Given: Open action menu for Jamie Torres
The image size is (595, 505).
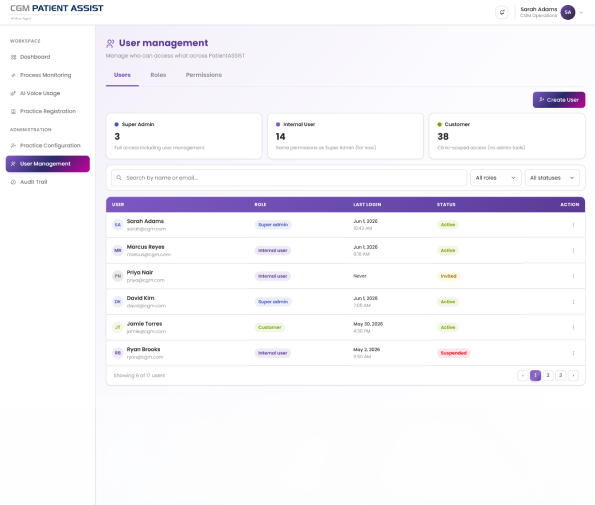Looking at the screenshot, I should click(x=573, y=327).
